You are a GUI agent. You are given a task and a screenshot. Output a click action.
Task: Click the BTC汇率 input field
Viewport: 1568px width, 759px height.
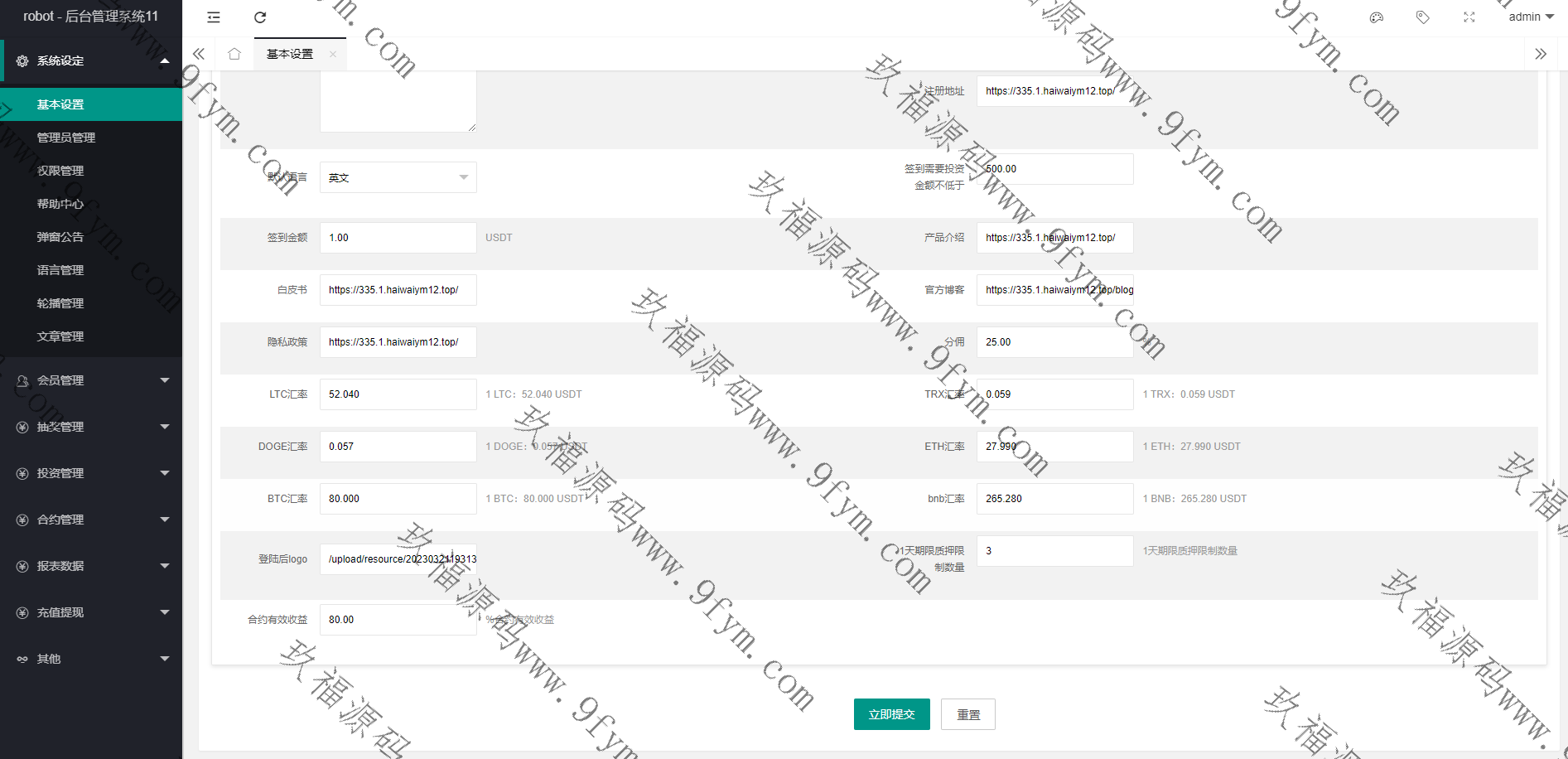coord(398,499)
